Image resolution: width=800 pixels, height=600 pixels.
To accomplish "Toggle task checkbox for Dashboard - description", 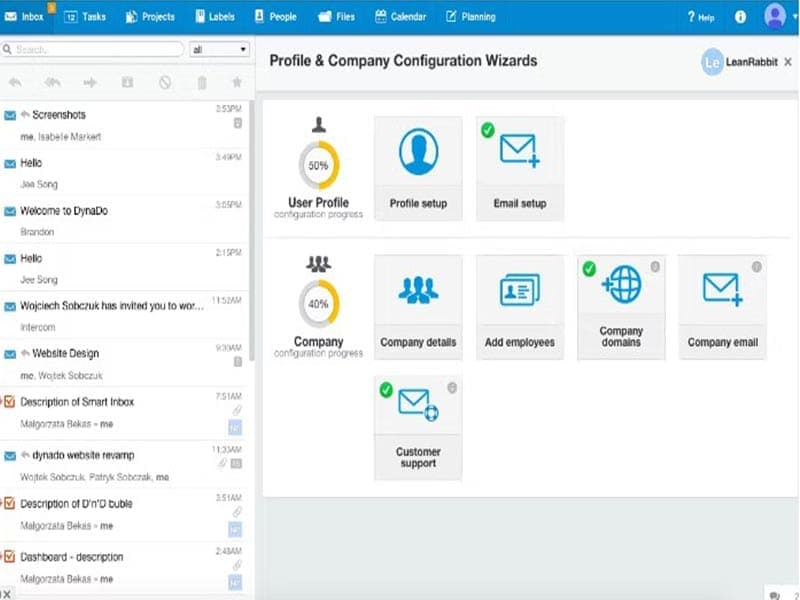I will pyautogui.click(x=10, y=557).
